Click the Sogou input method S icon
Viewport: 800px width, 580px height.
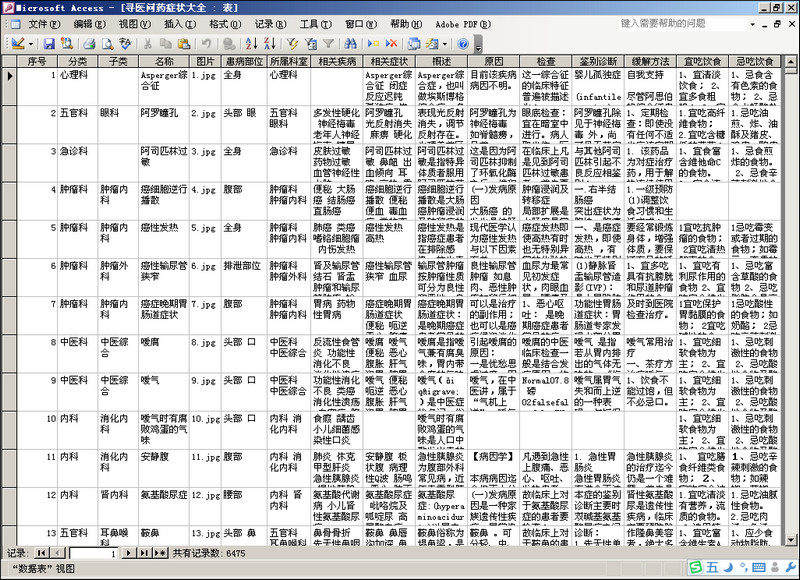[x=696, y=567]
